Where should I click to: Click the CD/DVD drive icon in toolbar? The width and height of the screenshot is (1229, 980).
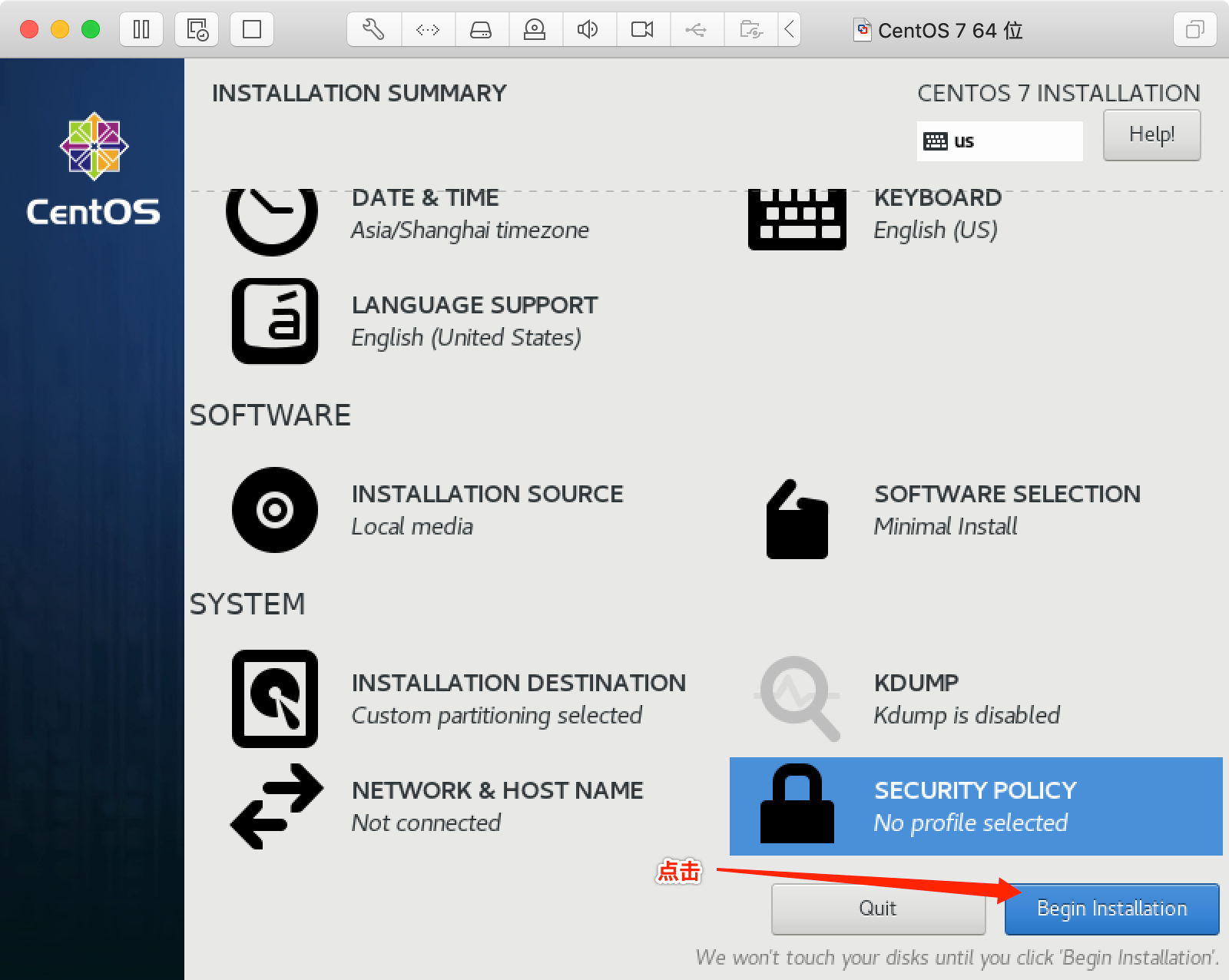[x=535, y=30]
